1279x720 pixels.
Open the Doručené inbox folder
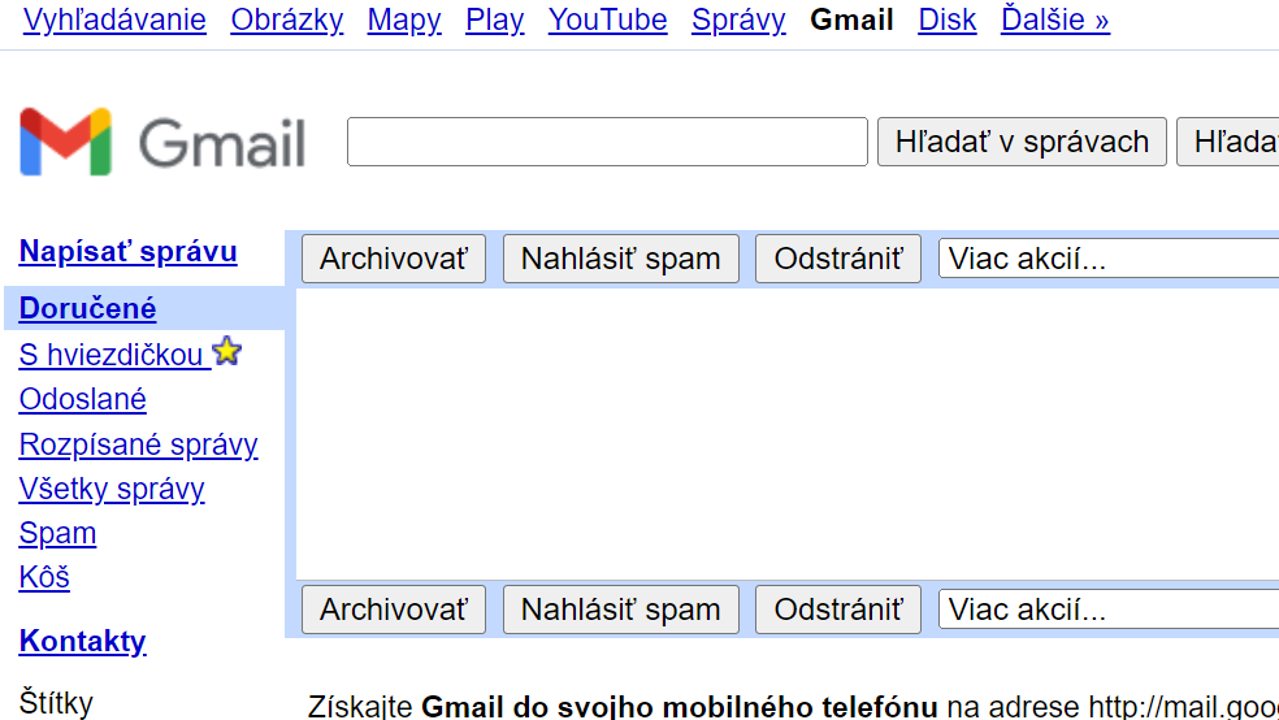88,309
